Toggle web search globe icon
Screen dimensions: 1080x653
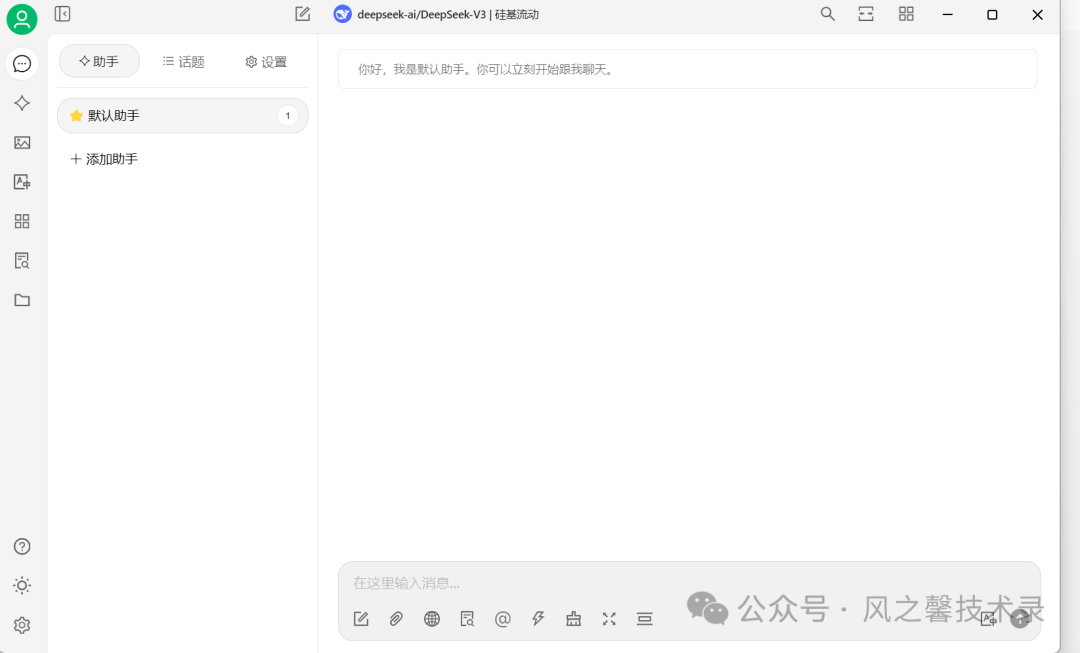[432, 619]
